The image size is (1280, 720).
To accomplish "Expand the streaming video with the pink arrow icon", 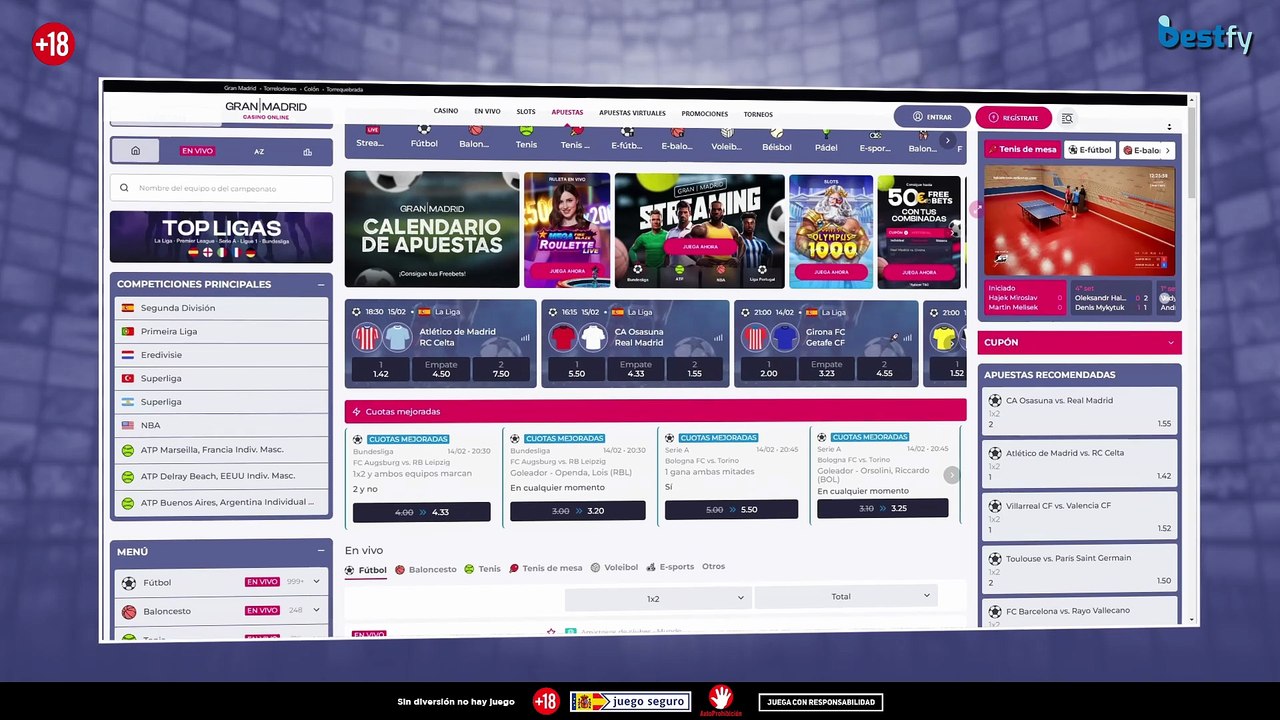I will click(x=976, y=210).
